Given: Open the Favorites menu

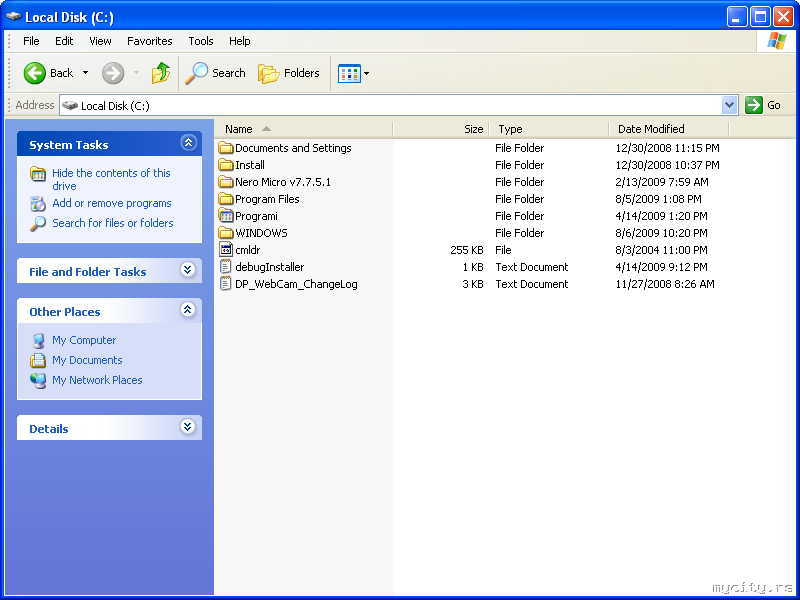Looking at the screenshot, I should pos(149,41).
